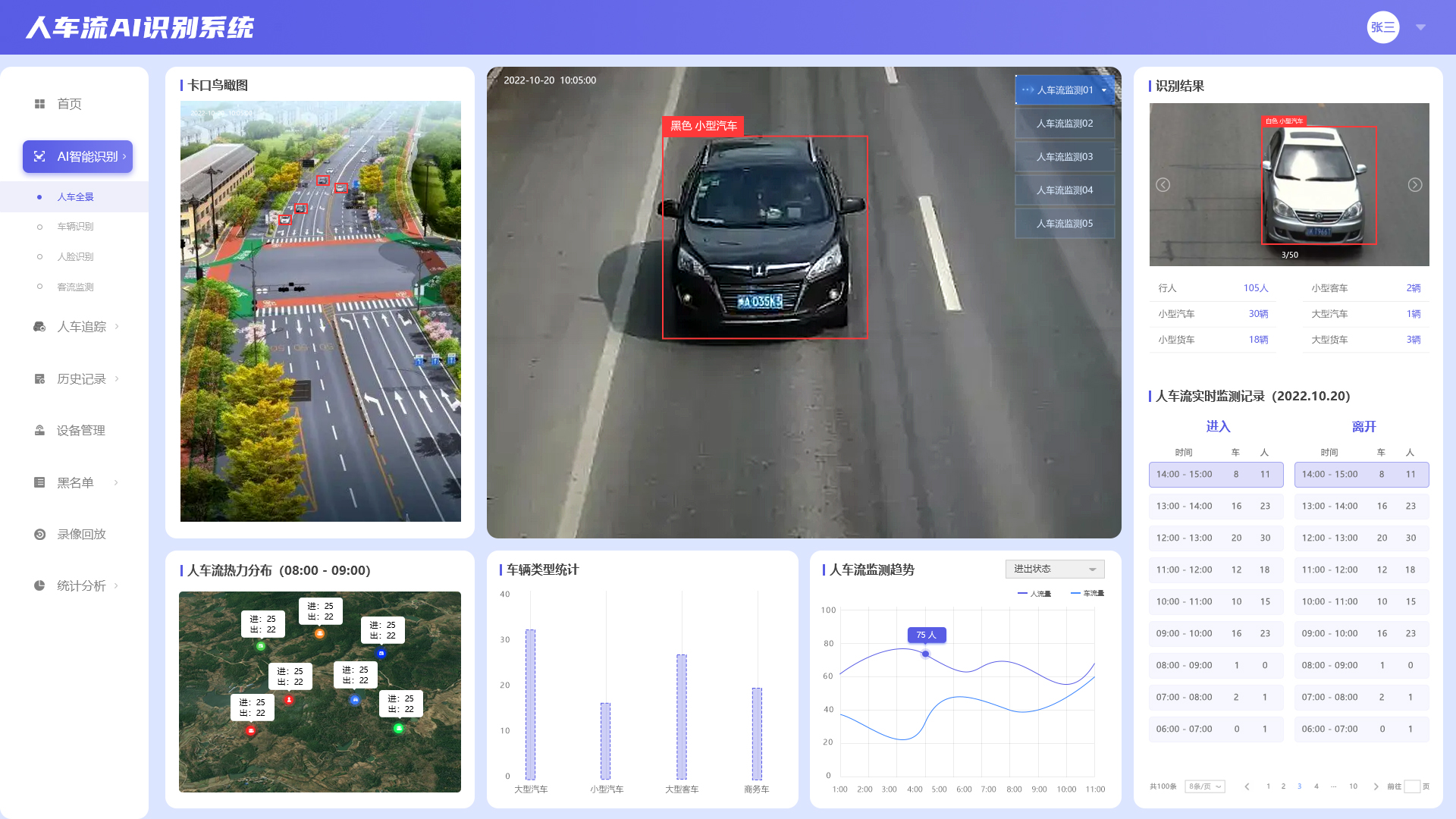The image size is (1456, 819).
Task: Select 车辆识别 submenu option
Action: point(75,227)
